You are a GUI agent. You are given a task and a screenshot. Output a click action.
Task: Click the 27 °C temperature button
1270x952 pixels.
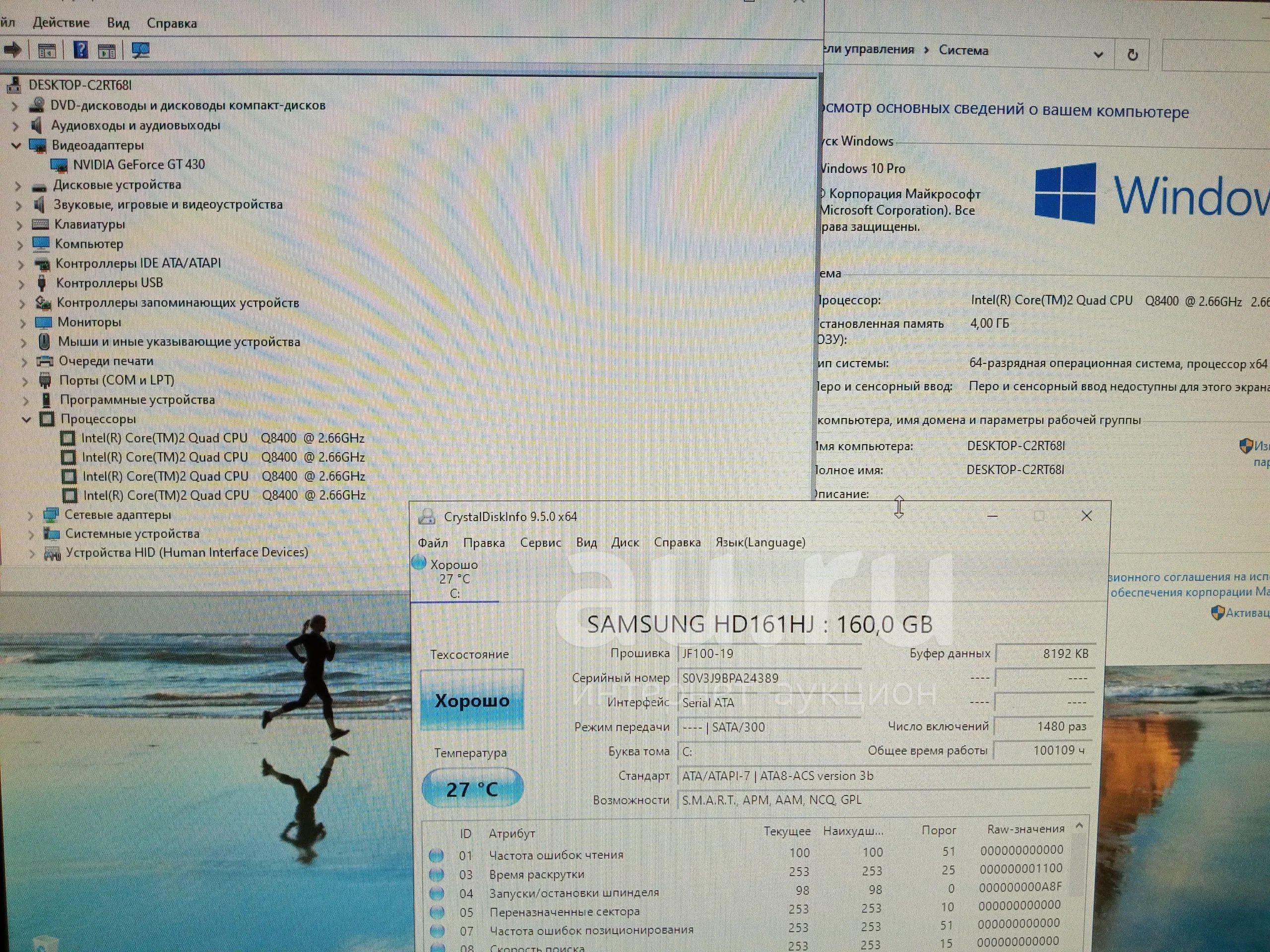click(x=472, y=789)
